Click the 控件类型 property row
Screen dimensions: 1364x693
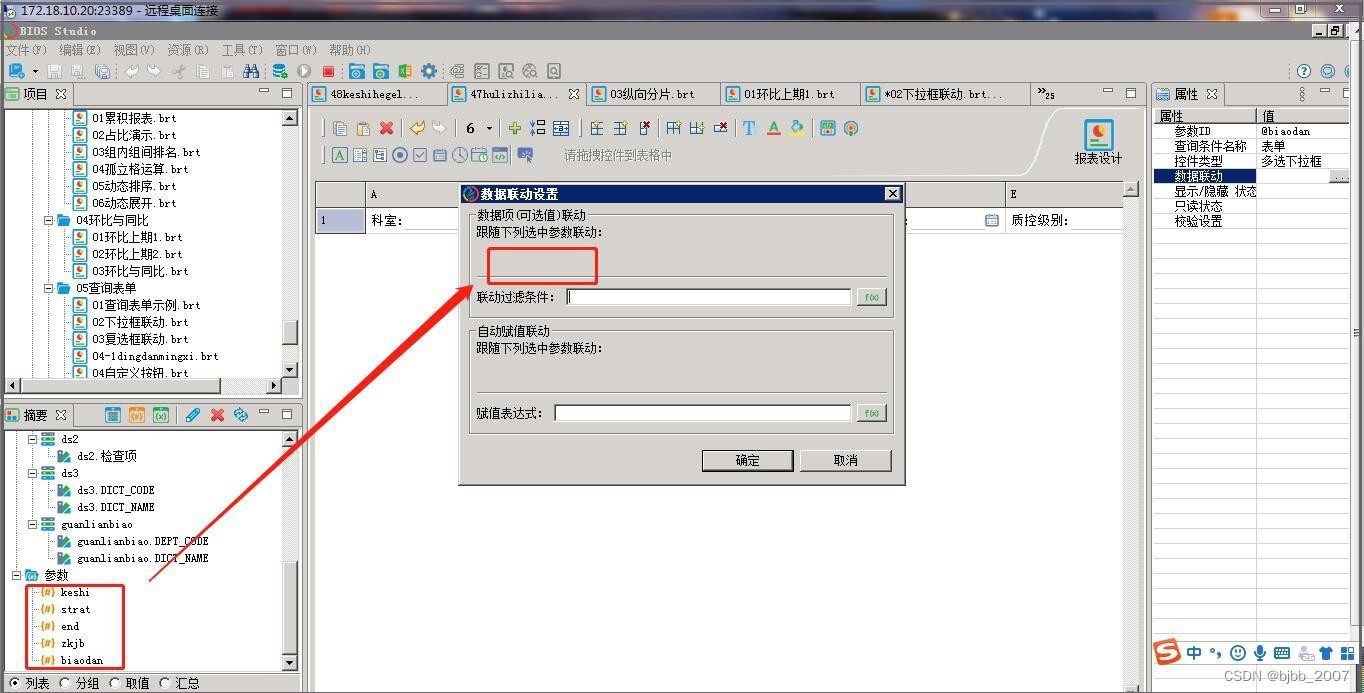coord(1253,161)
